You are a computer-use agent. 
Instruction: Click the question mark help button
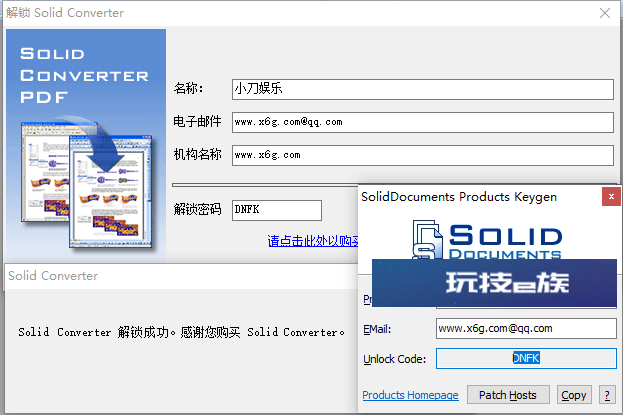click(607, 395)
